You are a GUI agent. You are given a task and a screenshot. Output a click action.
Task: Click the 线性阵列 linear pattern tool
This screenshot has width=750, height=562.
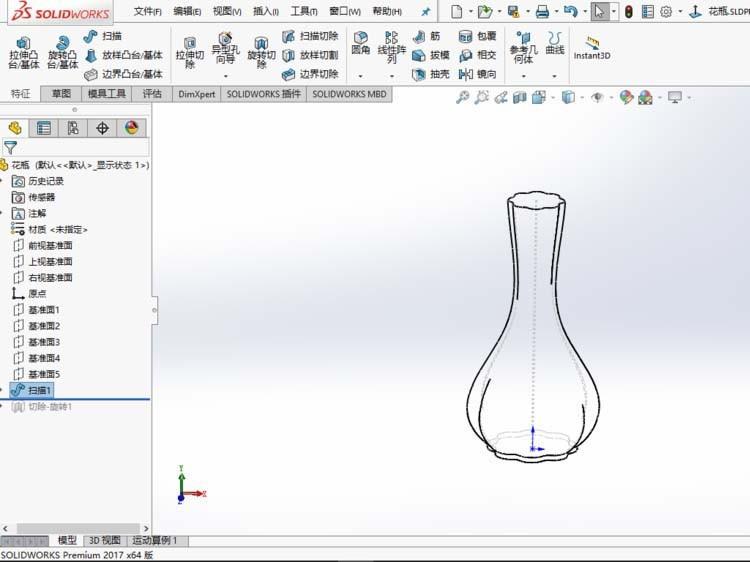coord(392,47)
